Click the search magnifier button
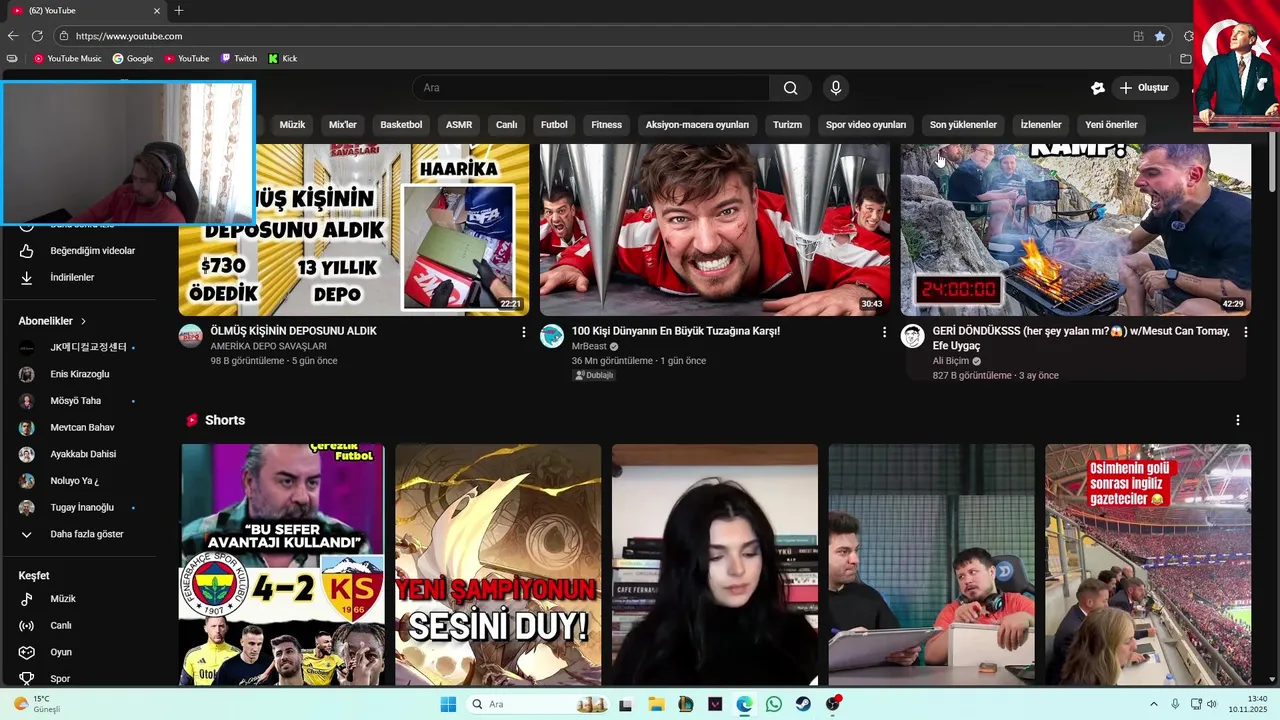The width and height of the screenshot is (1280, 720). point(790,88)
